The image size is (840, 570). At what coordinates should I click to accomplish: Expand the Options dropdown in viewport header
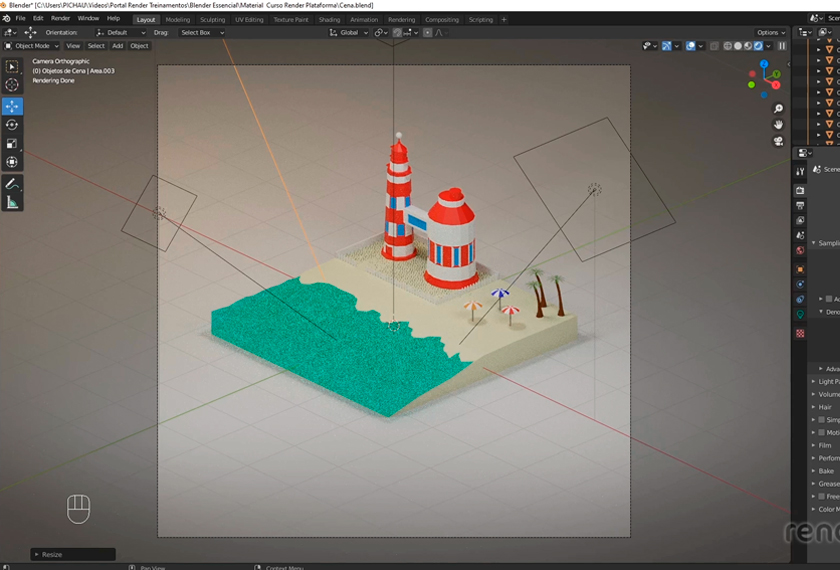(770, 33)
